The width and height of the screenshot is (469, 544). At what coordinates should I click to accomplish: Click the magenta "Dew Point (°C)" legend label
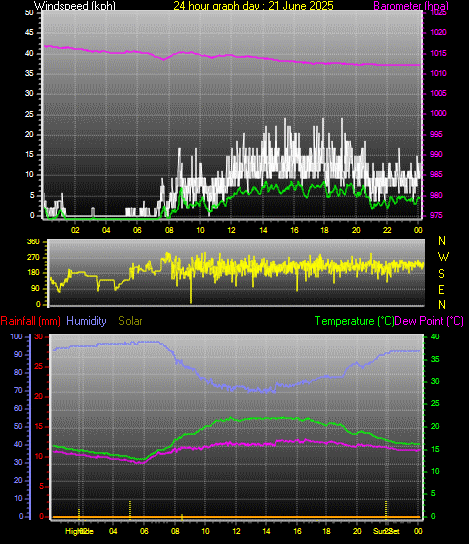pyautogui.click(x=429, y=321)
